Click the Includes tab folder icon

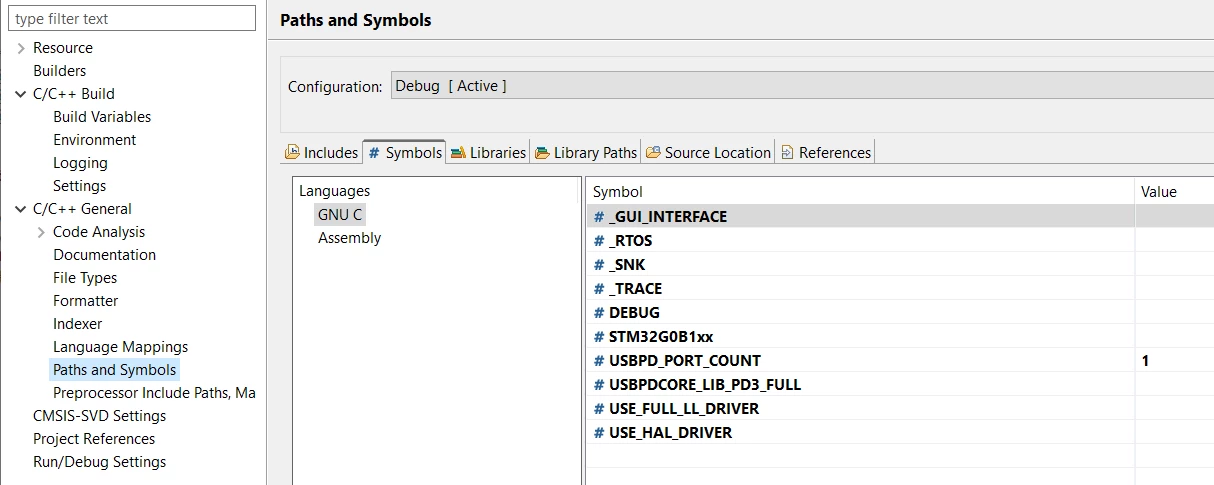(292, 153)
